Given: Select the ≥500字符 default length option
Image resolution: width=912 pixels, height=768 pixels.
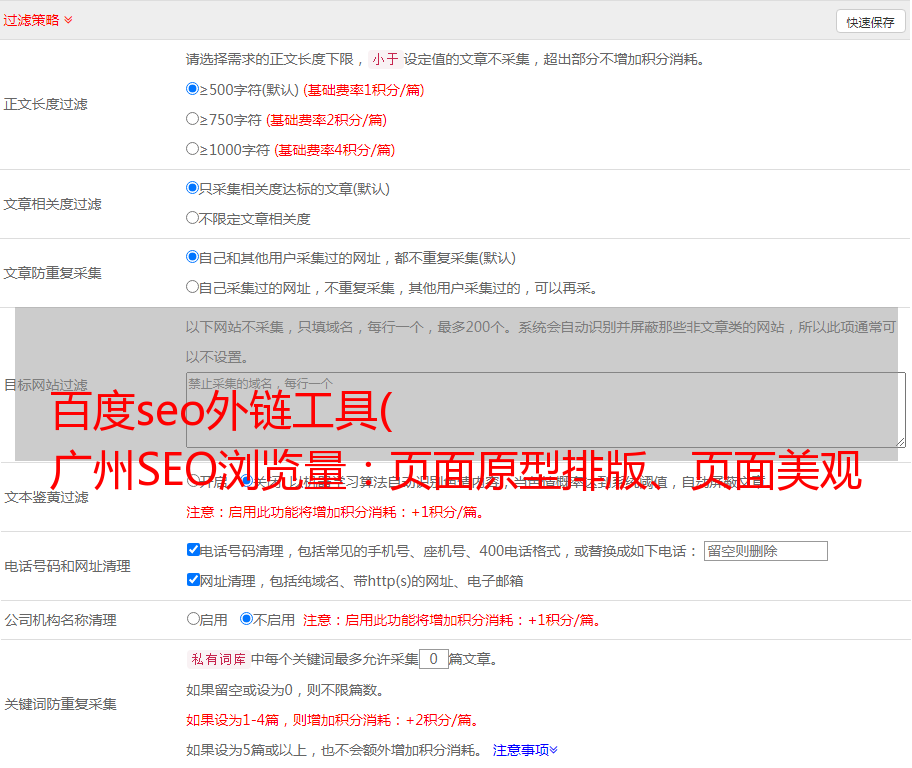Looking at the screenshot, I should [x=193, y=89].
